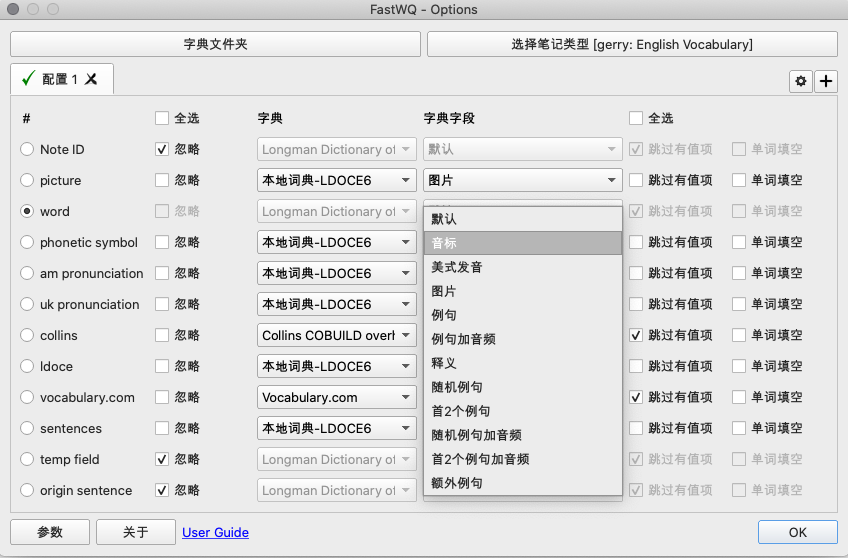Check 跳过有值项 in phonetic symbol row

[636, 242]
